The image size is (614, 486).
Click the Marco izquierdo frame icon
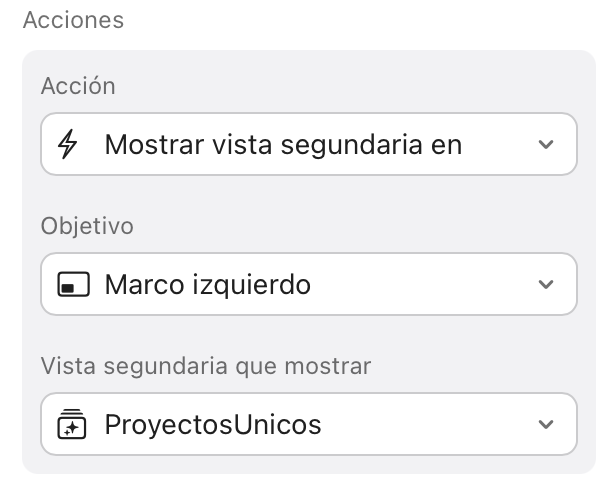click(68, 285)
